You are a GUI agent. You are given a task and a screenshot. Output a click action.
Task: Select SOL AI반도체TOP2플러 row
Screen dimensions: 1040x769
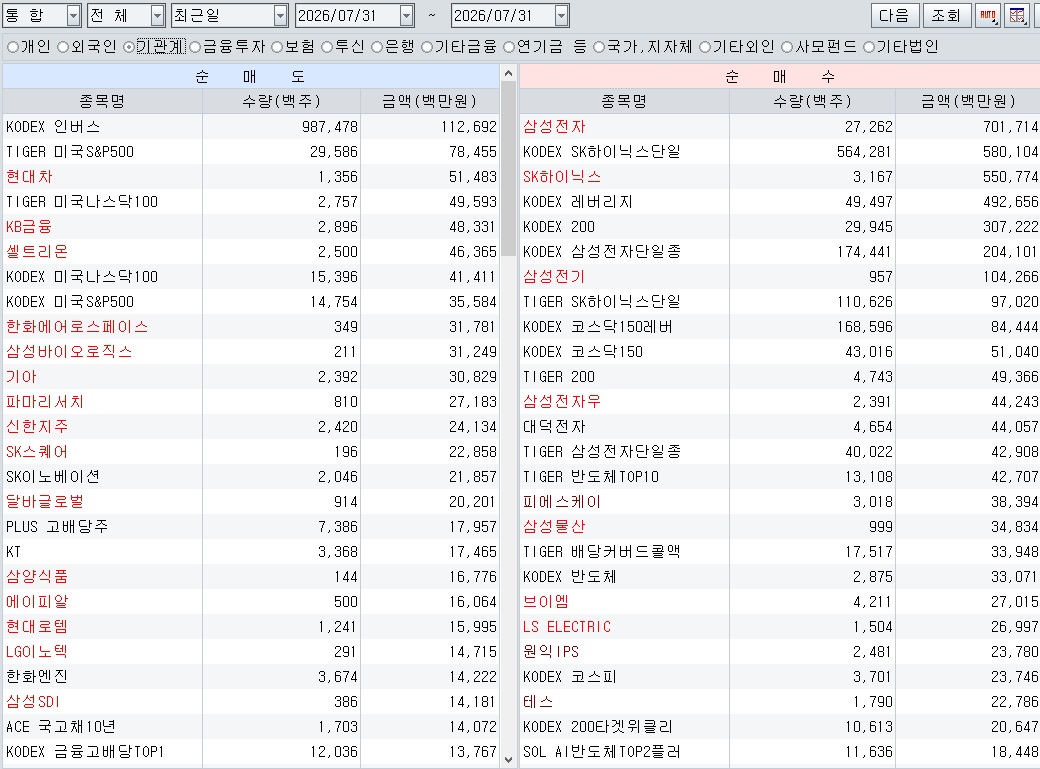pos(780,752)
